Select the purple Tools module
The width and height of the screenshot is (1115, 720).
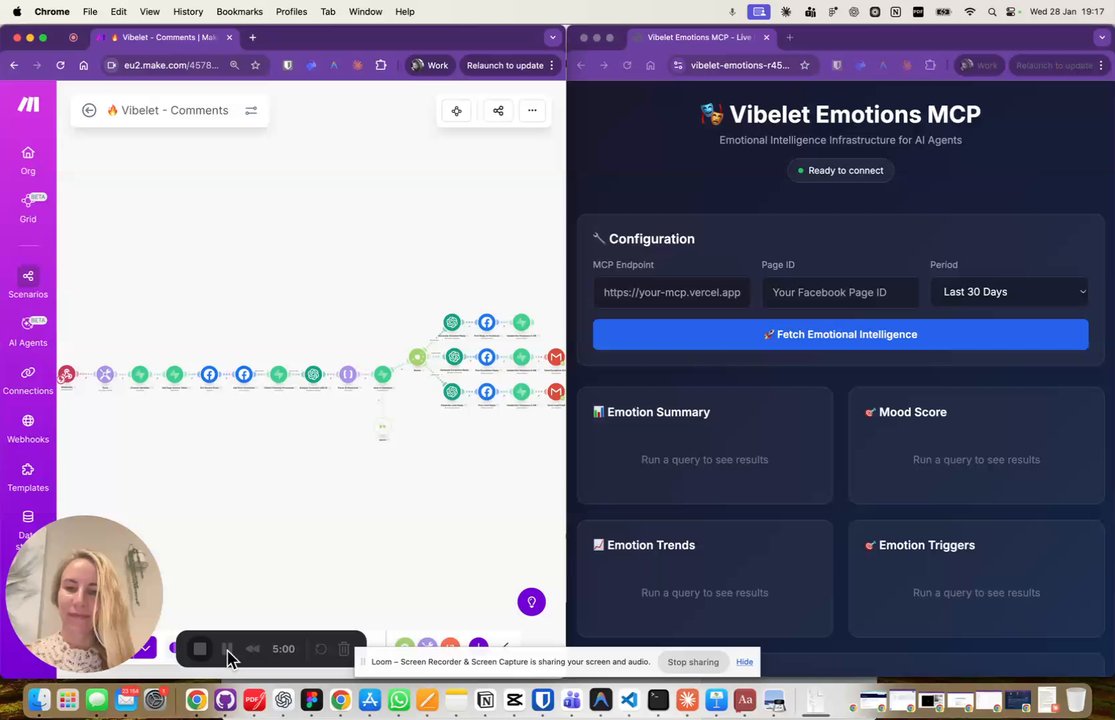click(x=105, y=374)
